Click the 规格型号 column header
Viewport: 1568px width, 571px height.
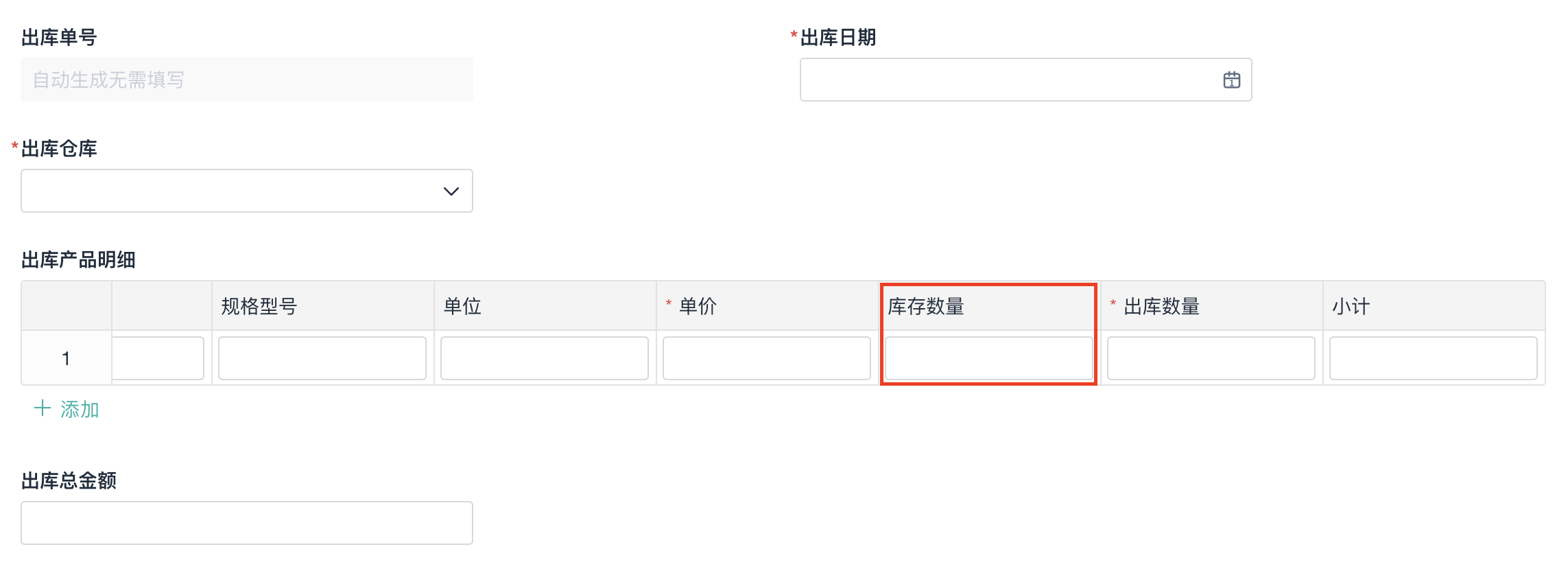259,306
